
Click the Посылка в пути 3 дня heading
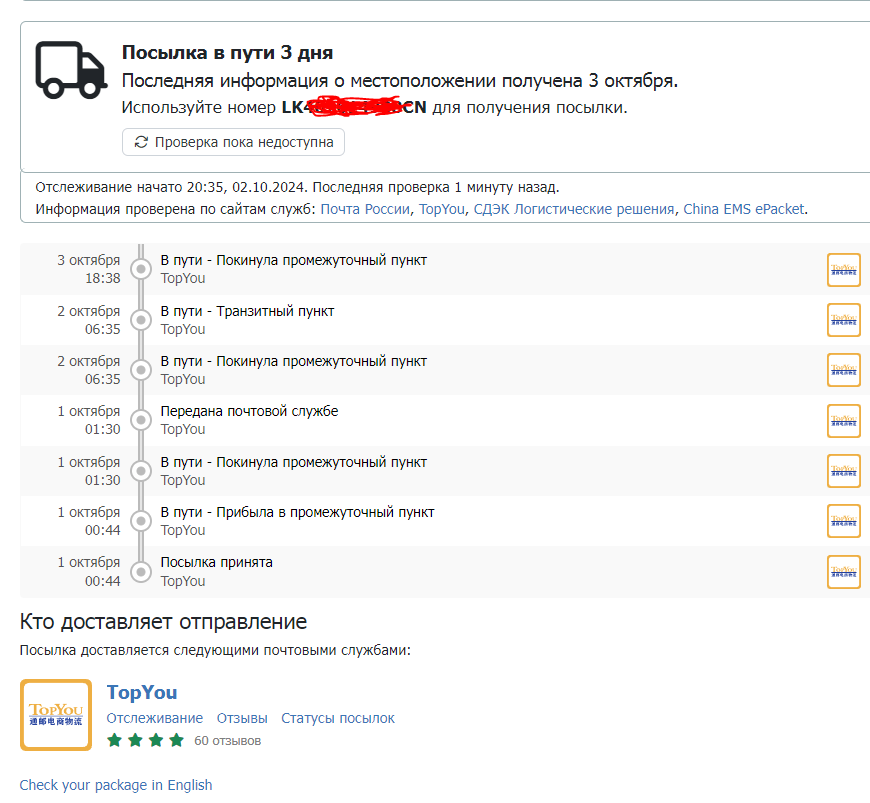pos(227,53)
